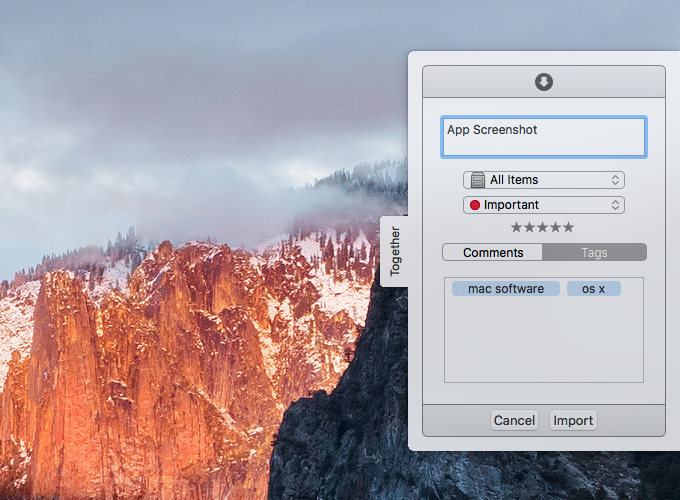Set rating to five stars
Viewport: 680px width, 500px height.
(569, 227)
